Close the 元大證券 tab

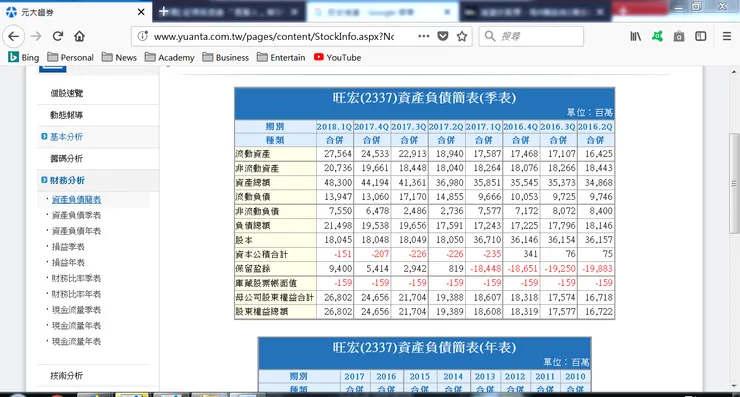[x=141, y=12]
